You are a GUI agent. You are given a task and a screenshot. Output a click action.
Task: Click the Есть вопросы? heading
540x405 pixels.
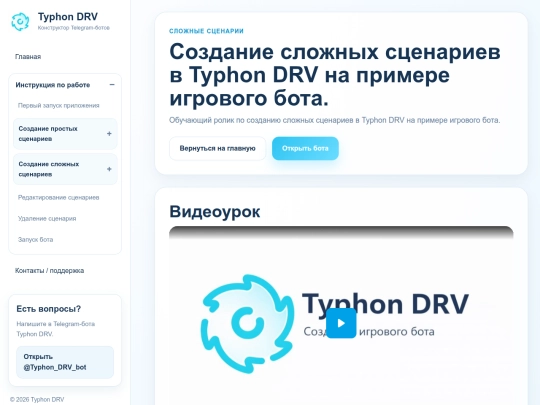tap(49, 309)
